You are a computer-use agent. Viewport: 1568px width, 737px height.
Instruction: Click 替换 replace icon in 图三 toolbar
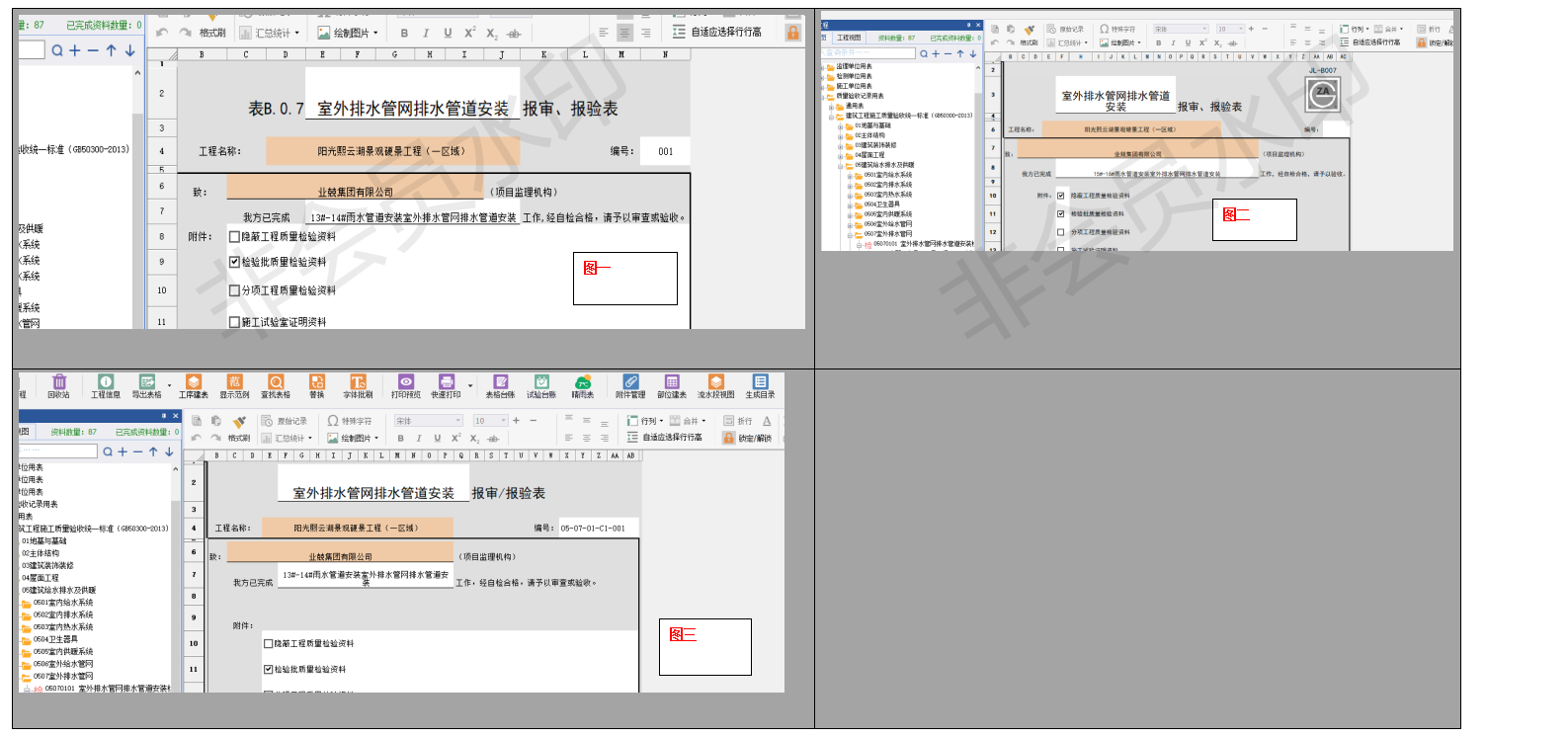click(316, 386)
